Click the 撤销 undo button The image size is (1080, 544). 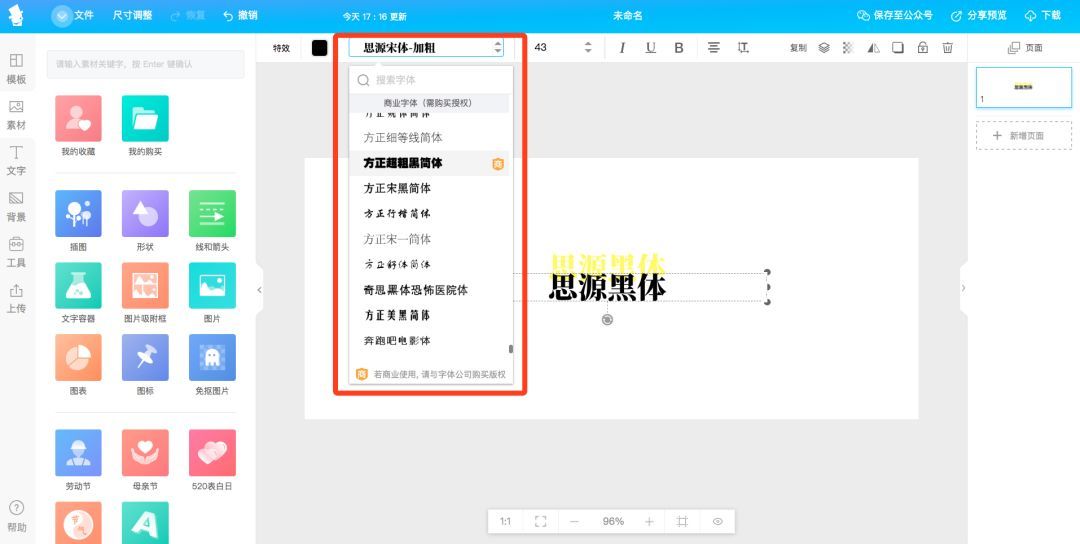coord(240,15)
